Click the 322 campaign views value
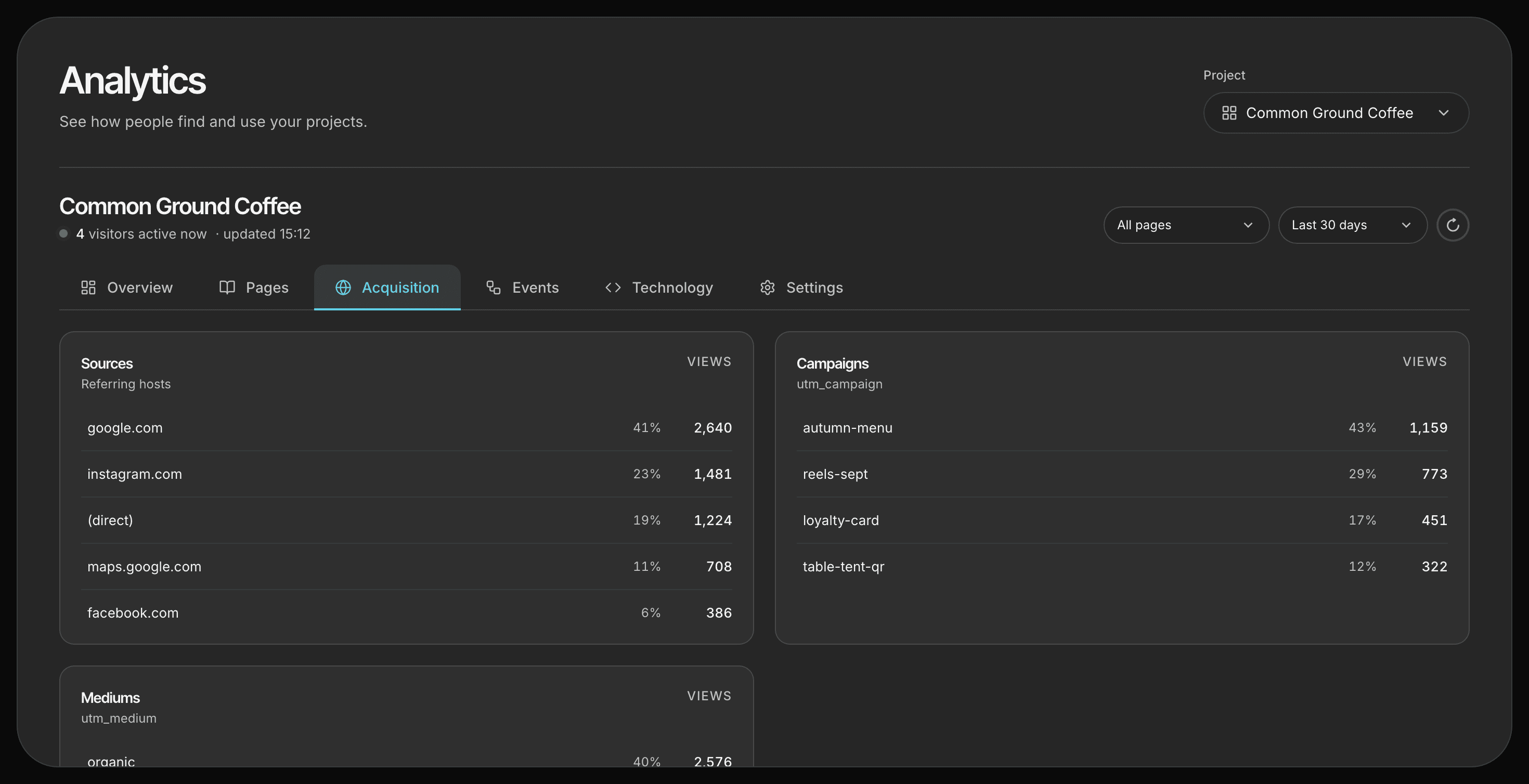 [x=1435, y=566]
